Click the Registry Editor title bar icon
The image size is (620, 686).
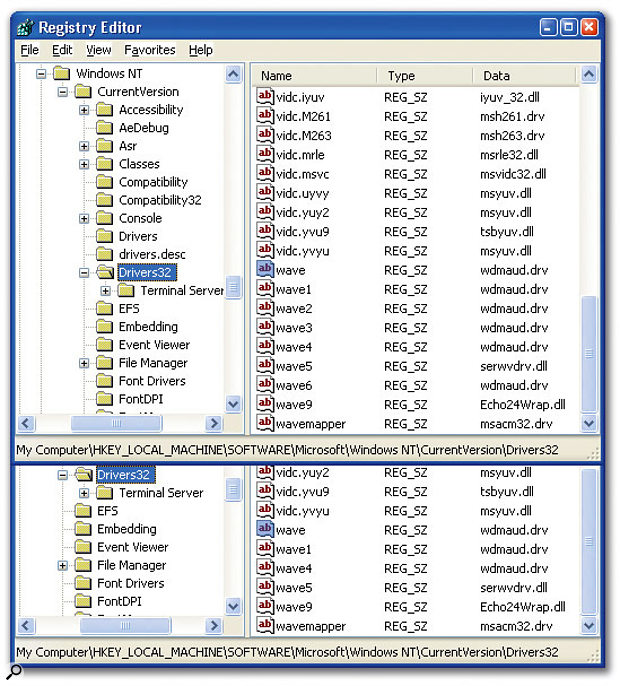coord(25,28)
